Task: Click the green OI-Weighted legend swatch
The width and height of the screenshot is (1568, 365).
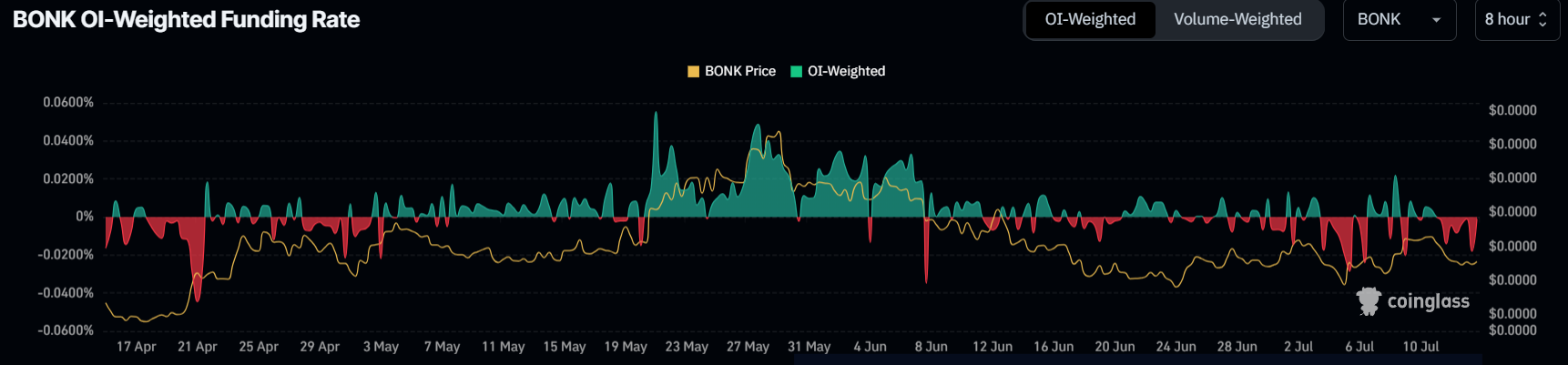Action: [797, 71]
